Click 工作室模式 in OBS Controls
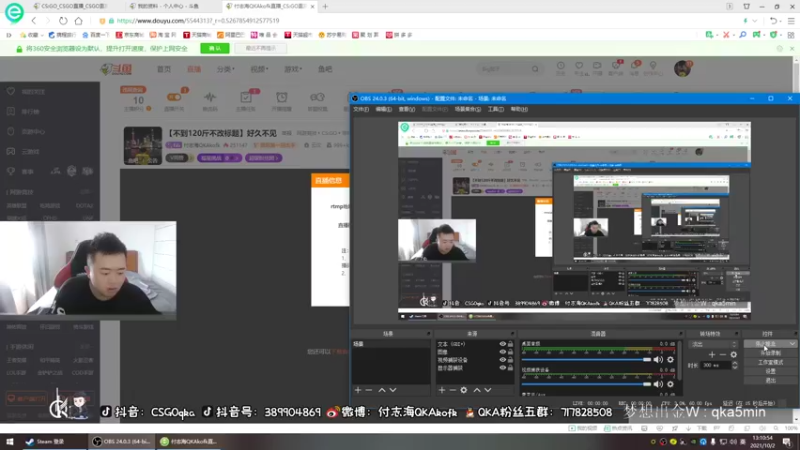 (770, 362)
